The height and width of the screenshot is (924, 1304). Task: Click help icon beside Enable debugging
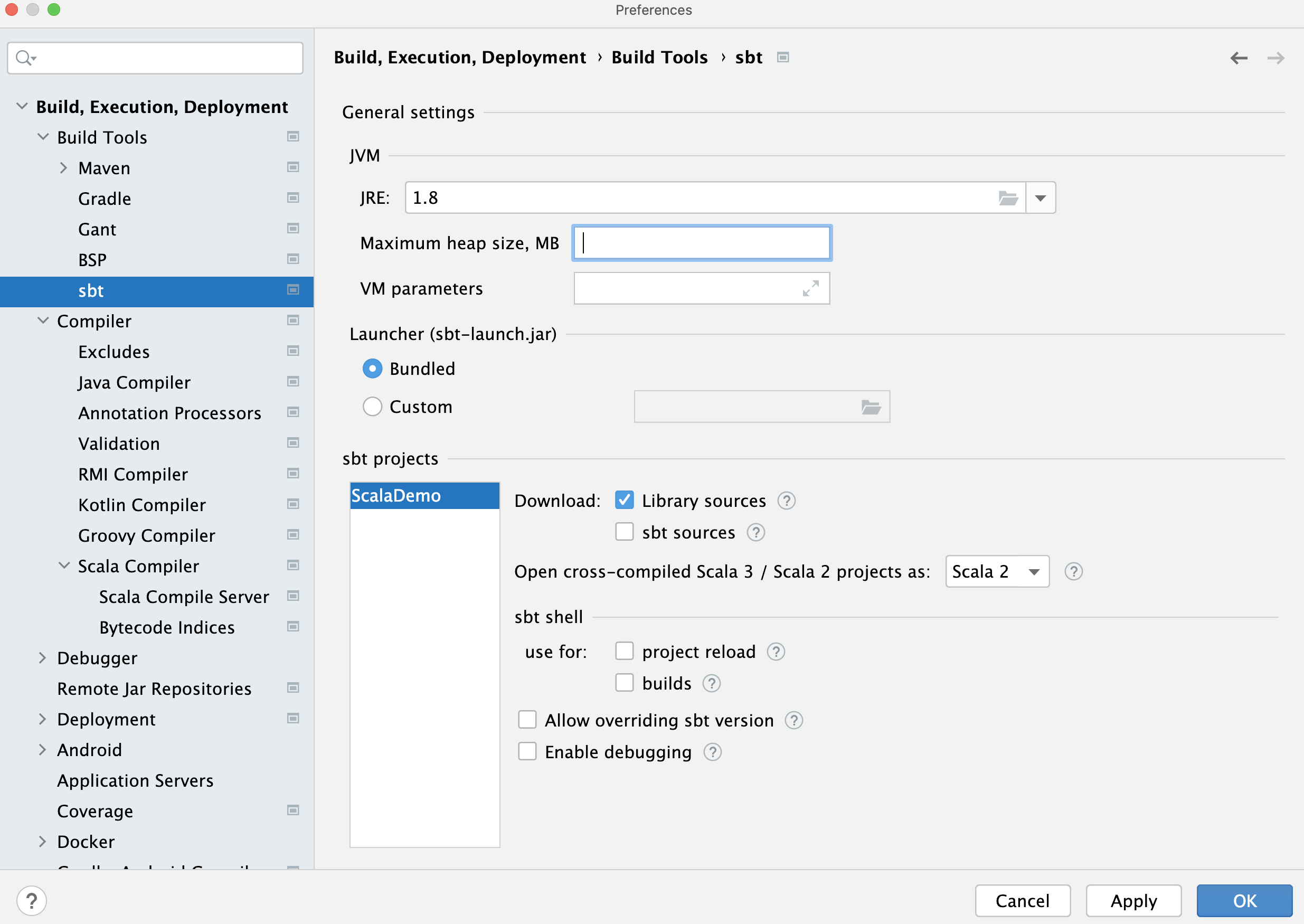pos(712,752)
